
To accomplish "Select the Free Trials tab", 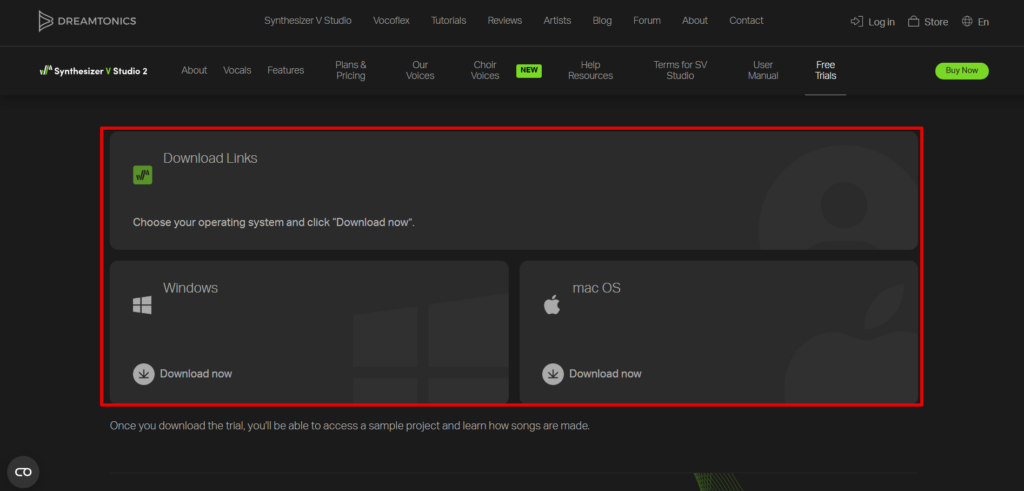I will [825, 71].
